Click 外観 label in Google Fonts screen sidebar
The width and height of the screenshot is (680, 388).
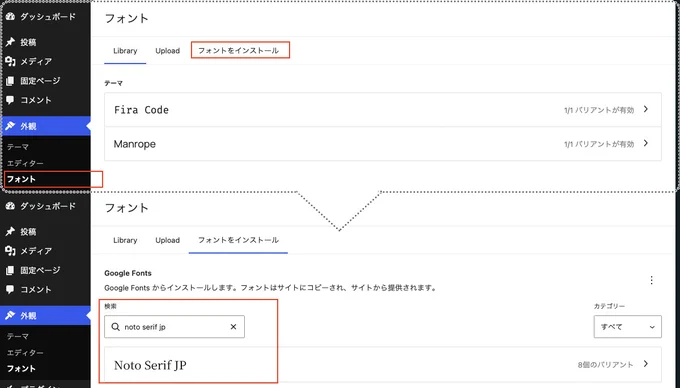(28, 316)
